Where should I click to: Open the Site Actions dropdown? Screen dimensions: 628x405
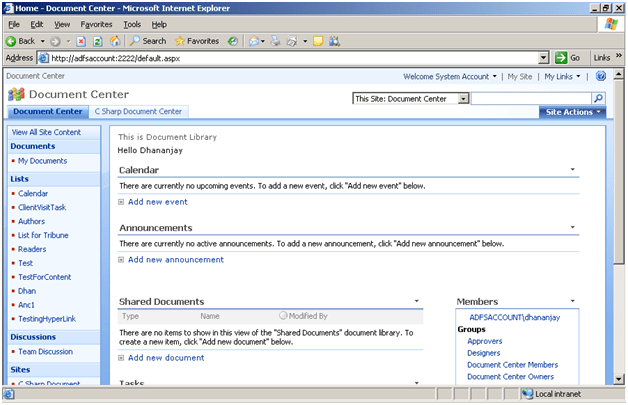(573, 112)
